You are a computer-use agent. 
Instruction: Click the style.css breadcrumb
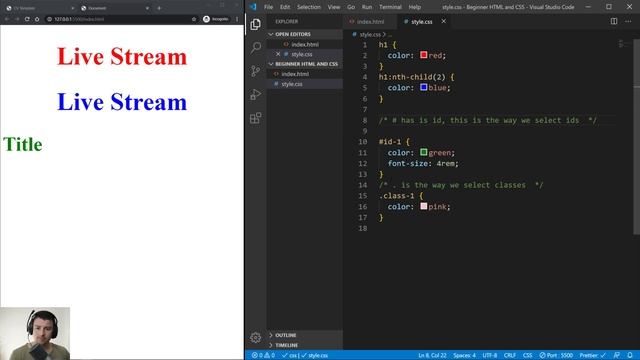[x=369, y=35]
